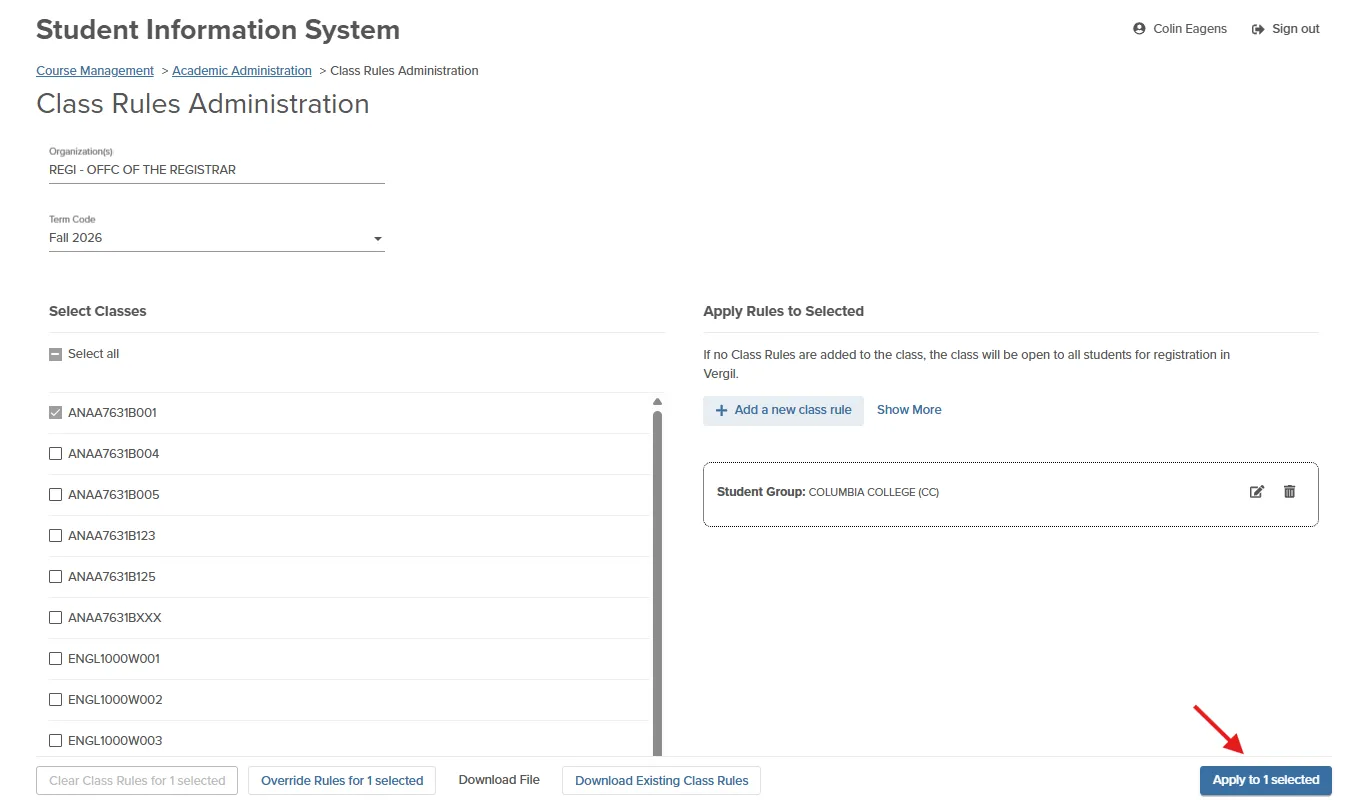Screen dimensions: 1361x800
Task: Click the Organization(s) field
Action: 217,170
